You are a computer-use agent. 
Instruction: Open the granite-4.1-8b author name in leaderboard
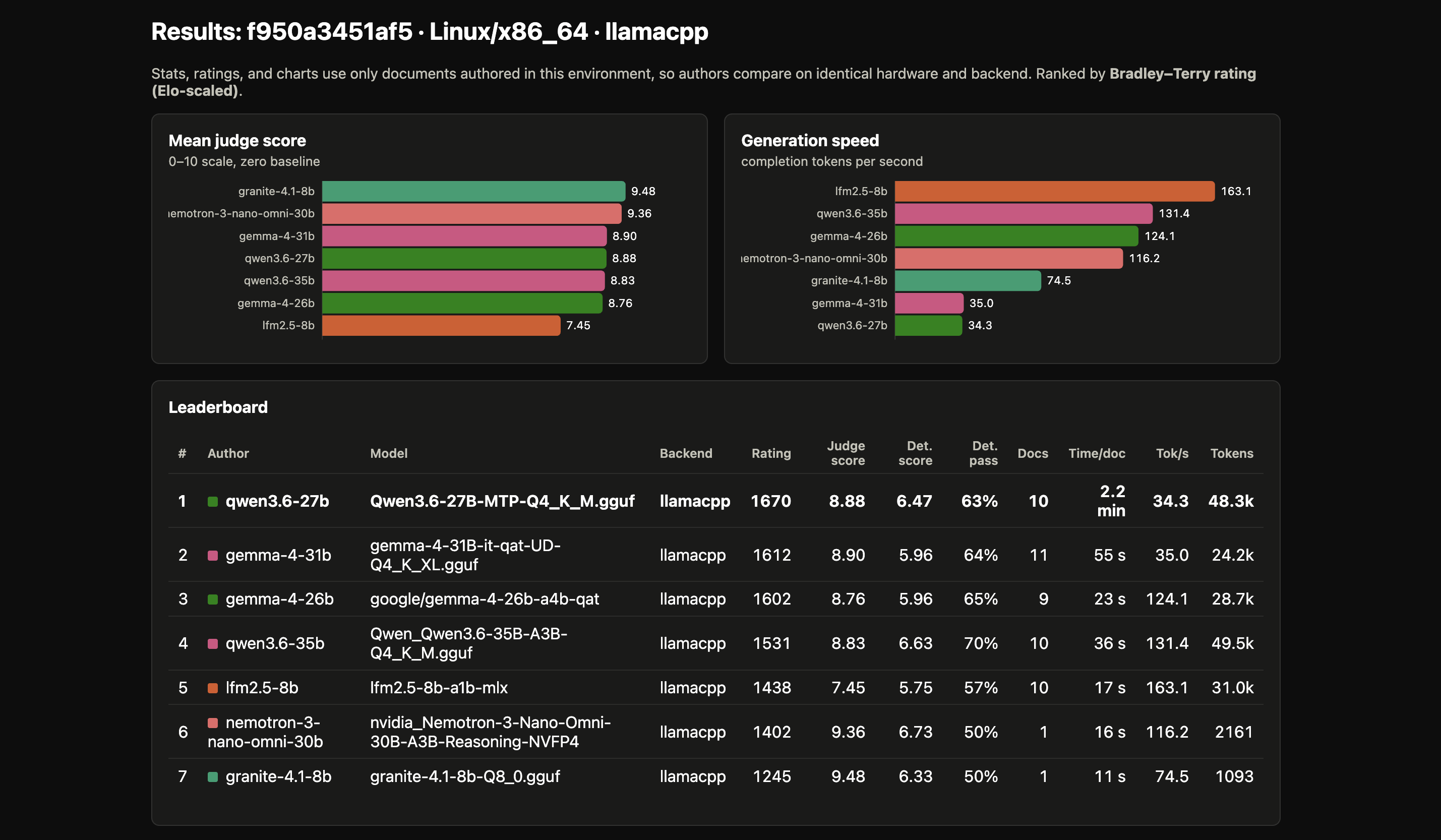pyautogui.click(x=278, y=776)
